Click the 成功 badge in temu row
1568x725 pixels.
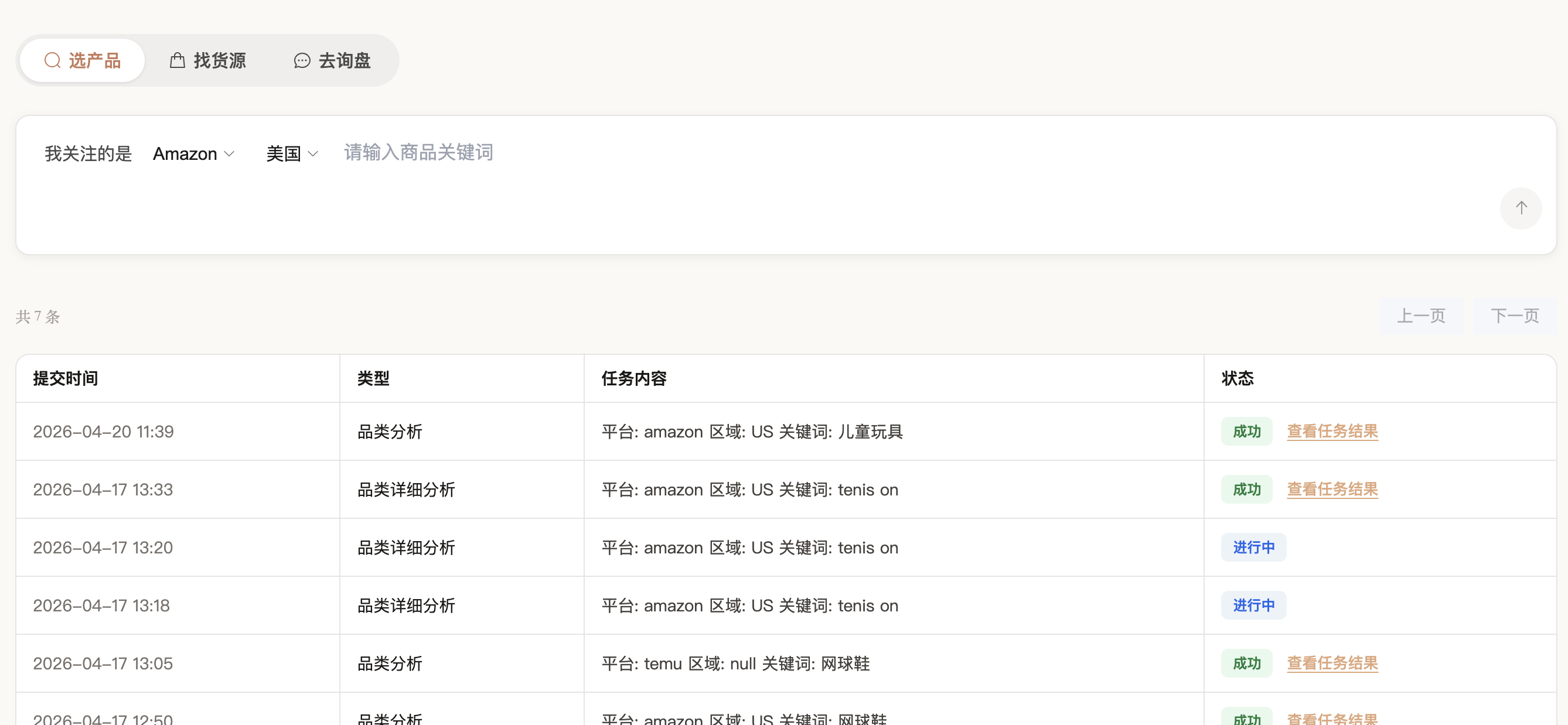[x=1247, y=663]
